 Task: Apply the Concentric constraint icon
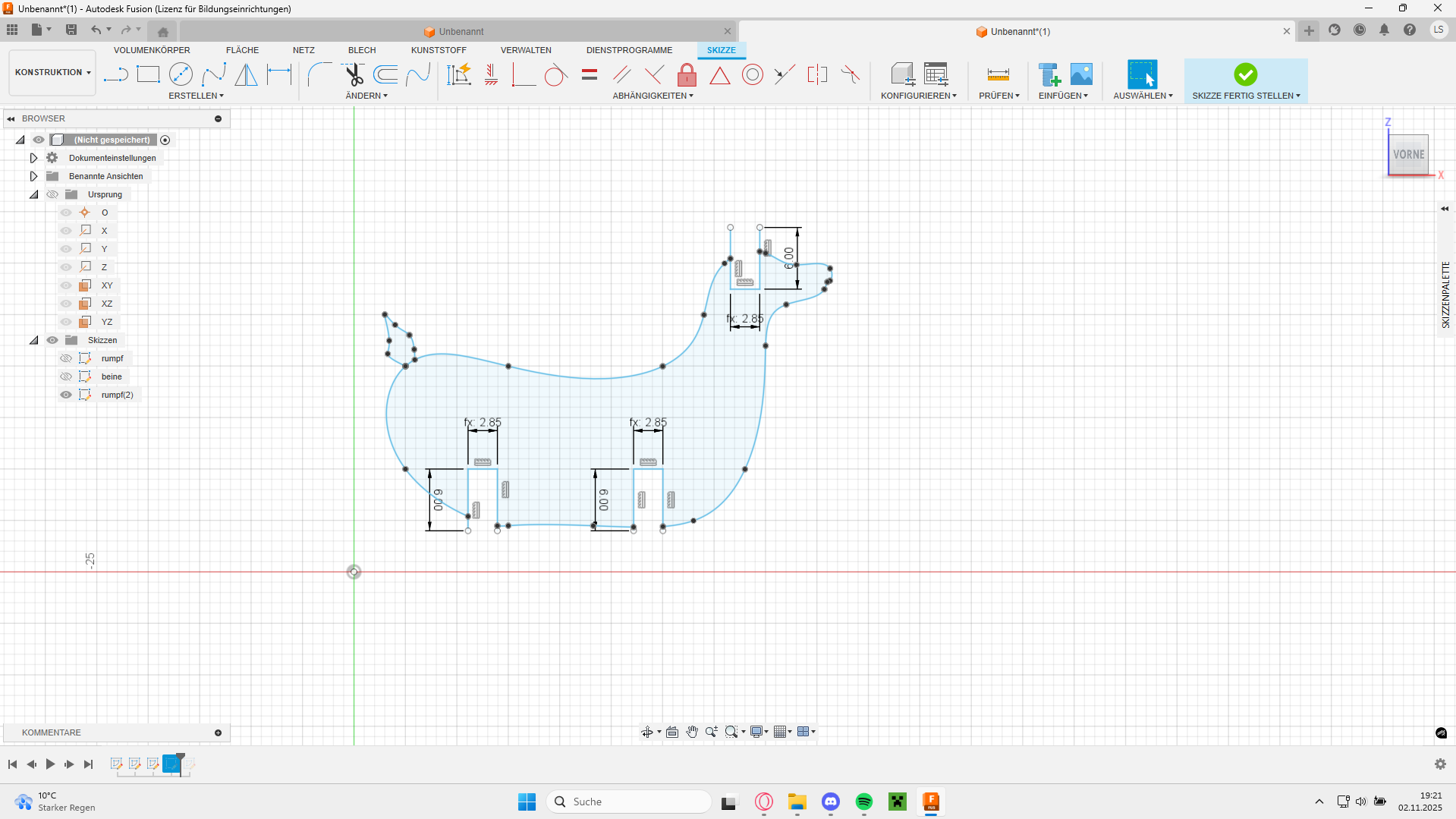[753, 74]
